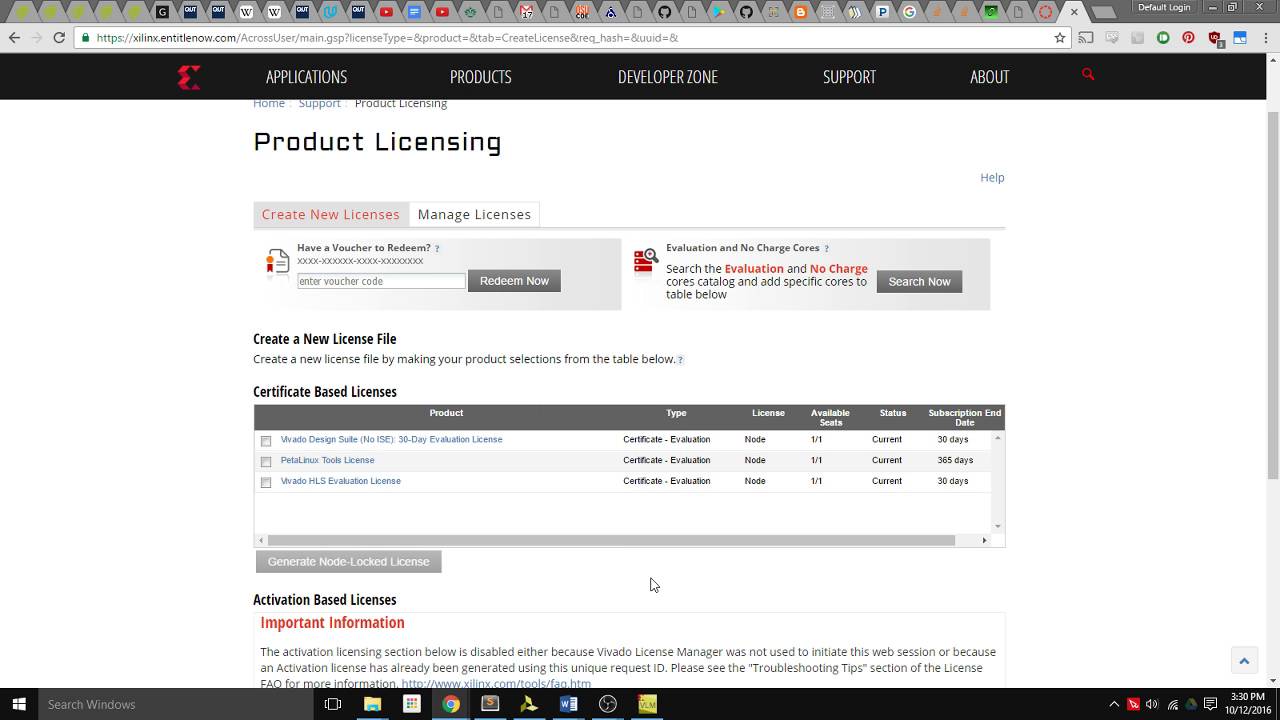Switch to Manage Licenses tab
The height and width of the screenshot is (720, 1280).
474,214
